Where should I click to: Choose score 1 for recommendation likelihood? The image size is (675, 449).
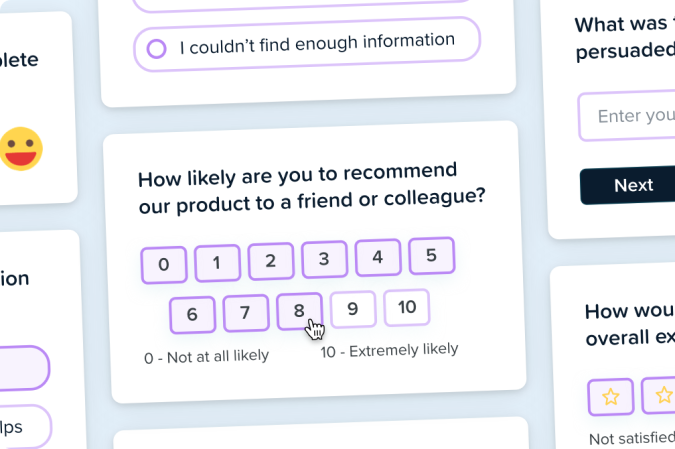click(217, 263)
